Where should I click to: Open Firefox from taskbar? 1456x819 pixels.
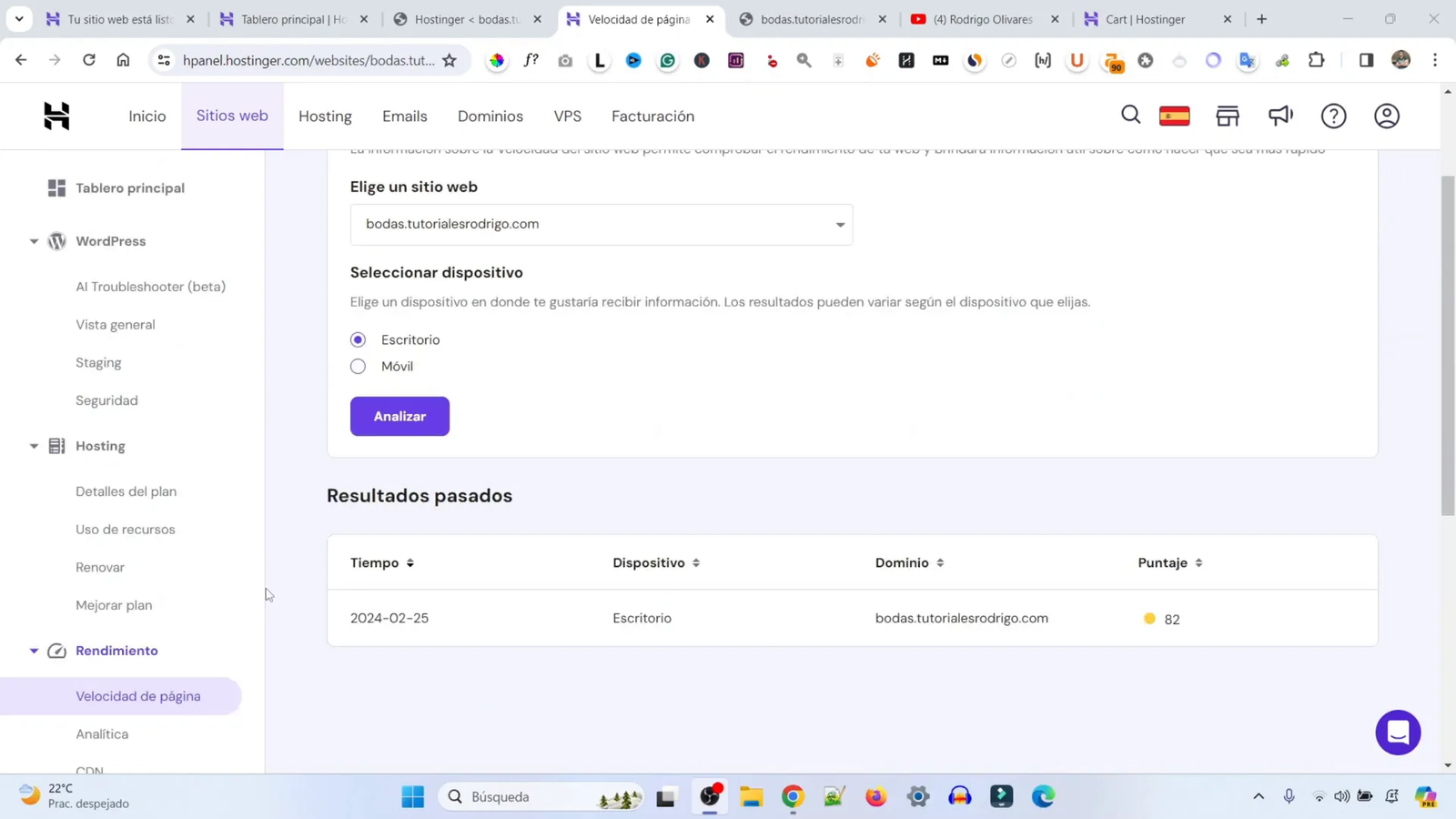(875, 796)
